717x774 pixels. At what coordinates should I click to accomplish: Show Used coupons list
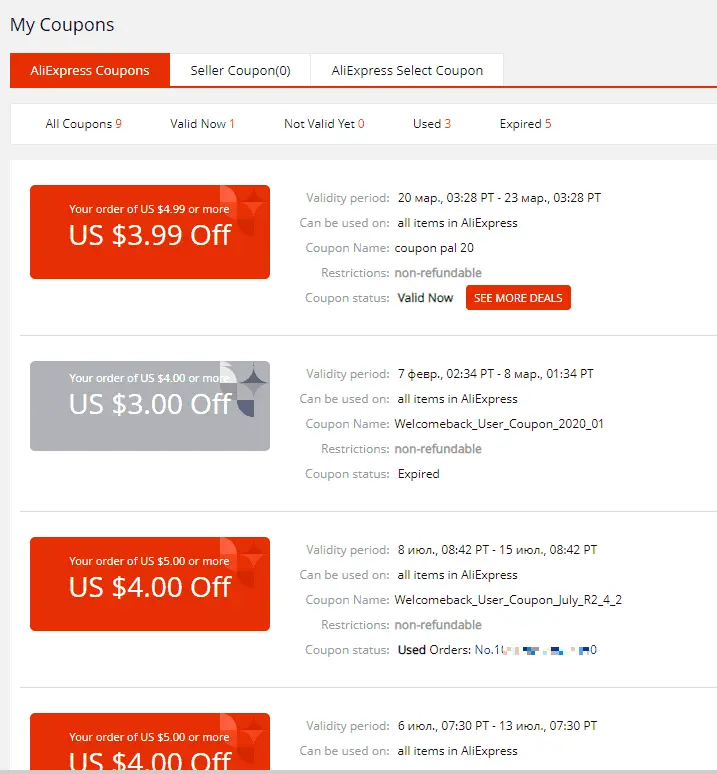coord(432,124)
